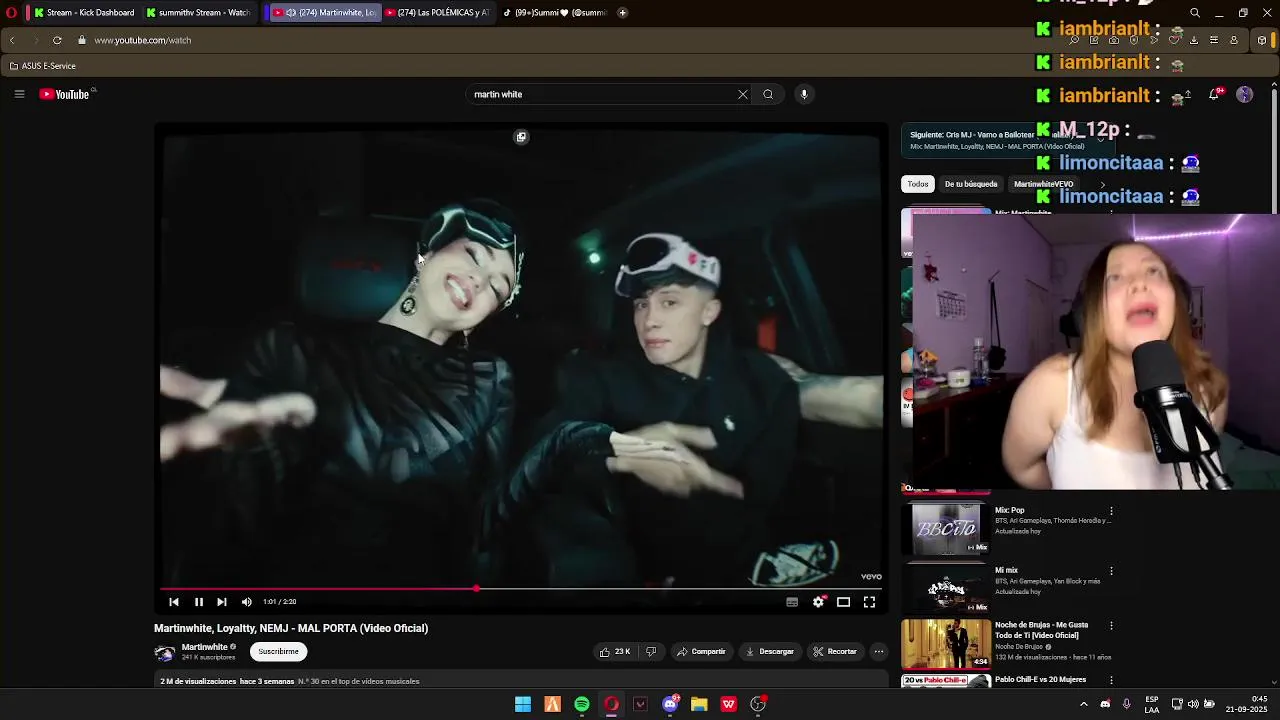This screenshot has width=1280, height=720.
Task: Open more actions three-dot menu under video
Action: tap(879, 651)
